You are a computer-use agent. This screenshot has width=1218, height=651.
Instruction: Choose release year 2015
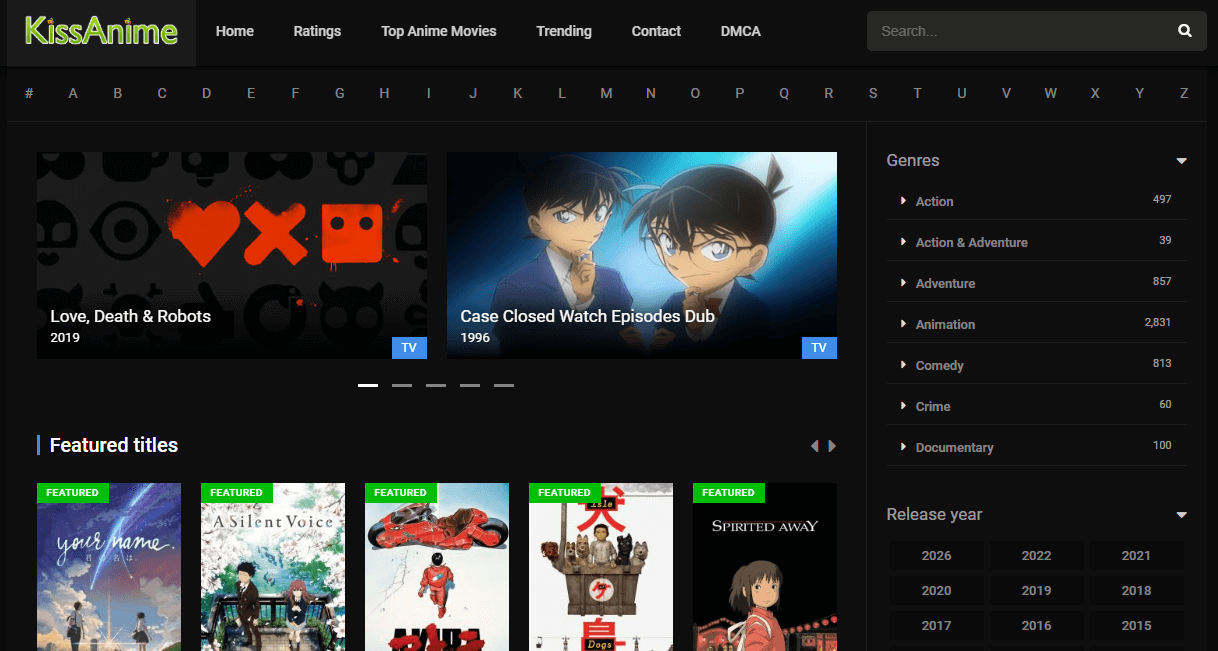coord(1137,626)
